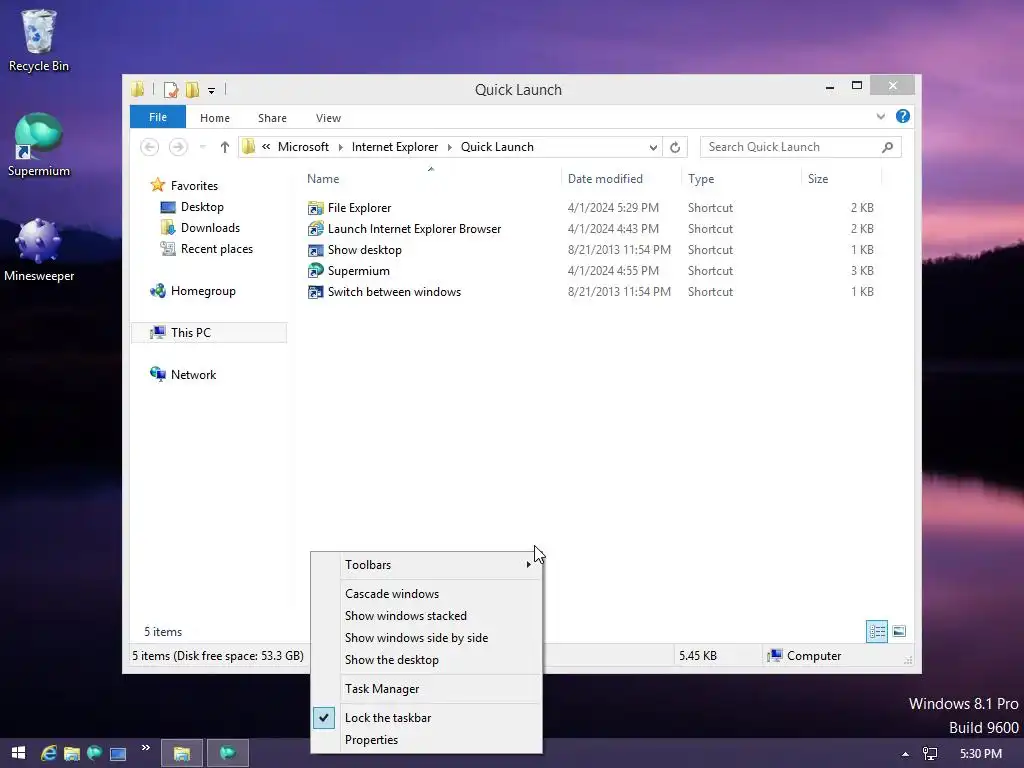Open the Recycle Bin desktop icon
This screenshot has height=768, width=1024.
pyautogui.click(x=38, y=40)
